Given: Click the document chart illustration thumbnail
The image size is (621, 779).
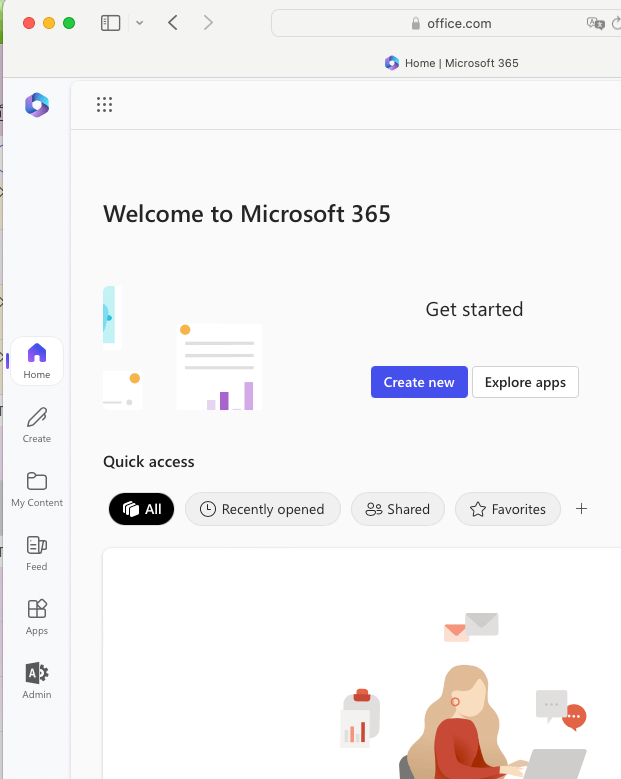Looking at the screenshot, I should click(x=219, y=367).
